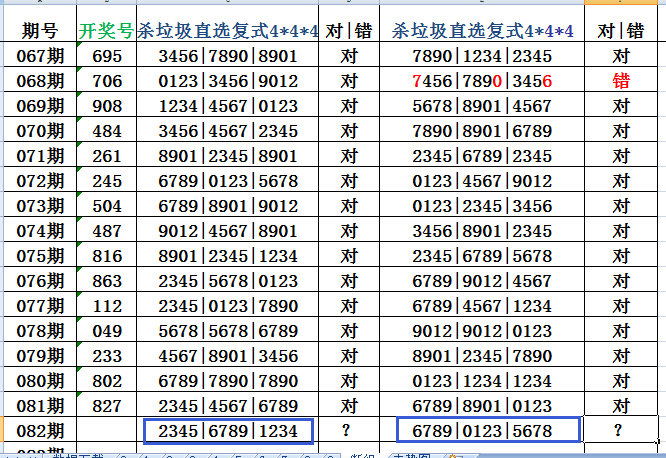This screenshot has height=458, width=666.
Task: Select winning number cell 695
Action: [107, 56]
